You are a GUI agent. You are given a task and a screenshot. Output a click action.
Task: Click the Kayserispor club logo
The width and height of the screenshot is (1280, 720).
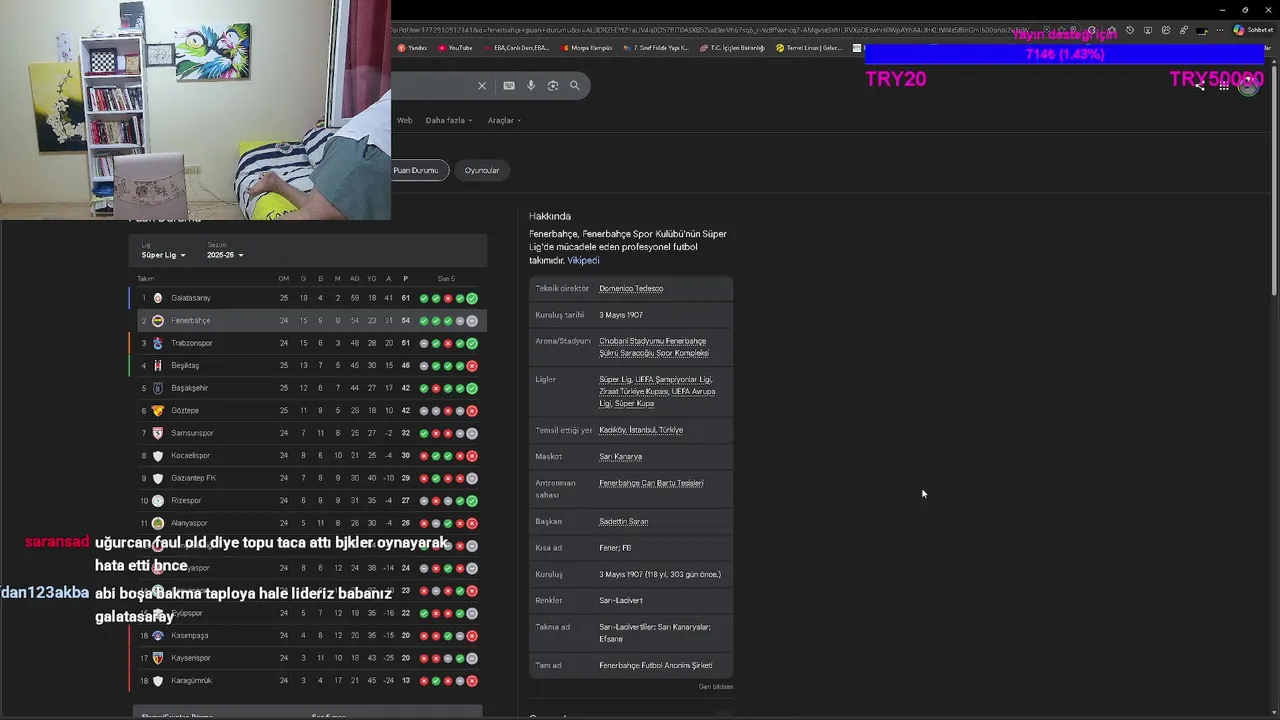(157, 658)
